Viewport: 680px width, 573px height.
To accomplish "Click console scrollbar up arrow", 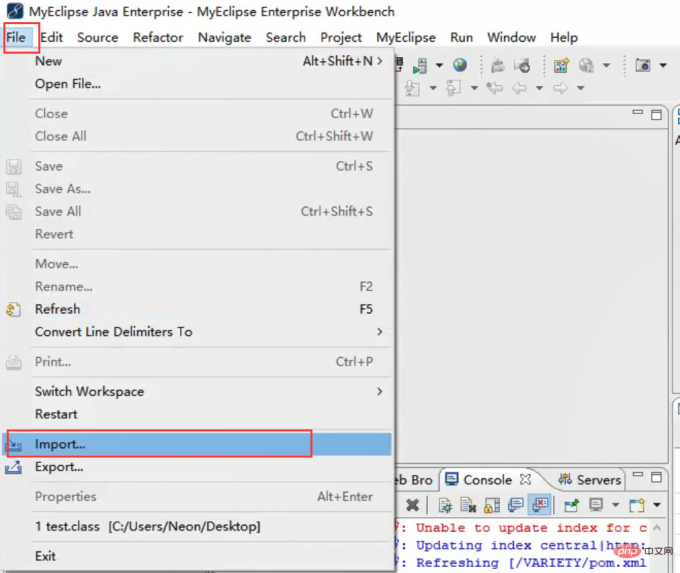I will pos(657,528).
